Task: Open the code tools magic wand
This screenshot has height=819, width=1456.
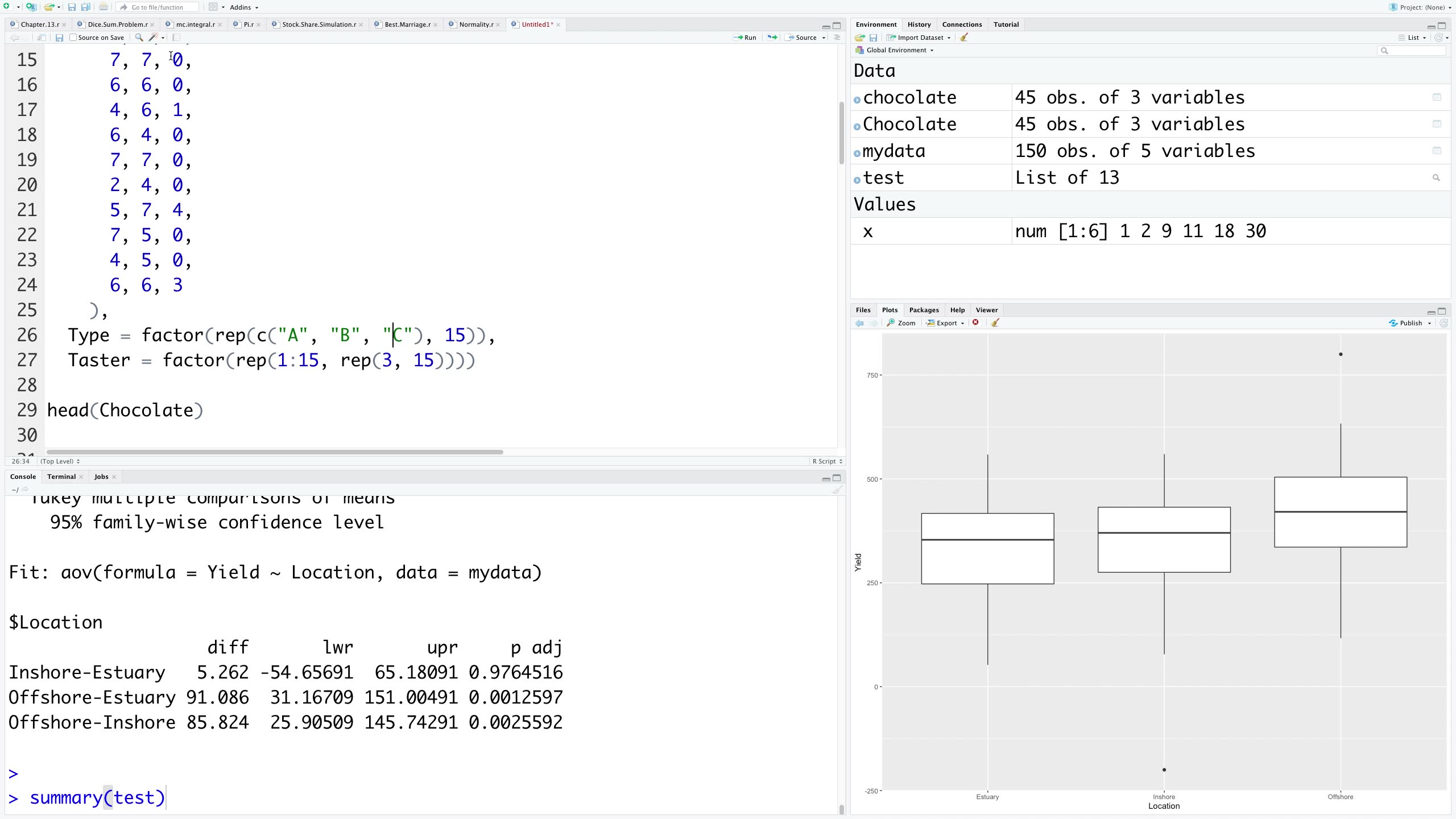Action: point(153,38)
